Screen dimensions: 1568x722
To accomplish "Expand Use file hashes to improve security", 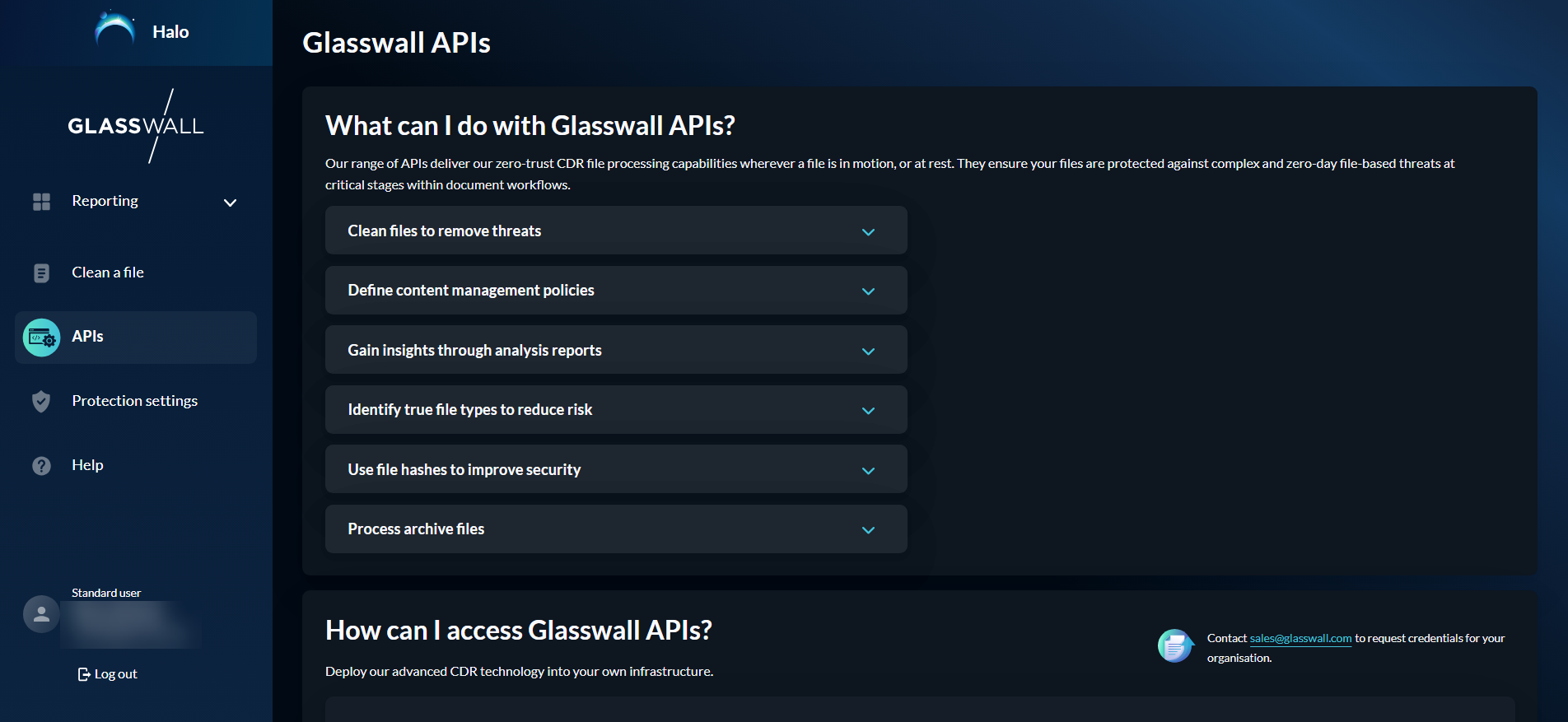I will (x=868, y=471).
